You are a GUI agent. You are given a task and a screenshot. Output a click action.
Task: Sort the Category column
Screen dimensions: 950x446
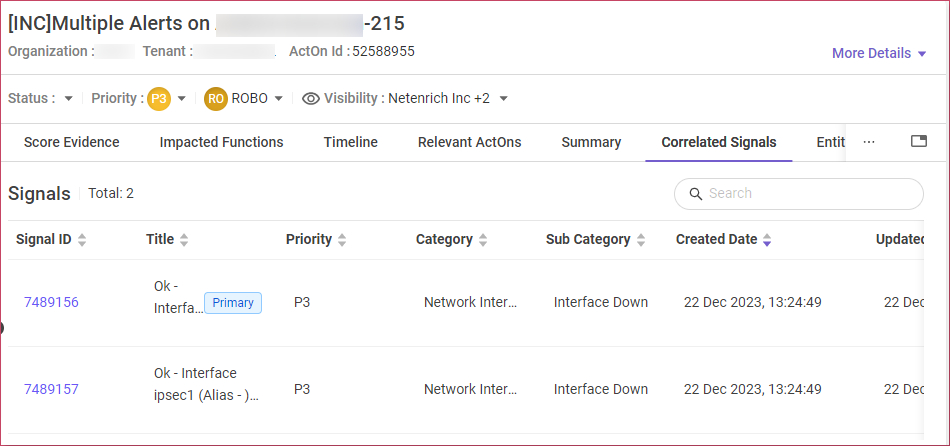pyautogui.click(x=483, y=240)
